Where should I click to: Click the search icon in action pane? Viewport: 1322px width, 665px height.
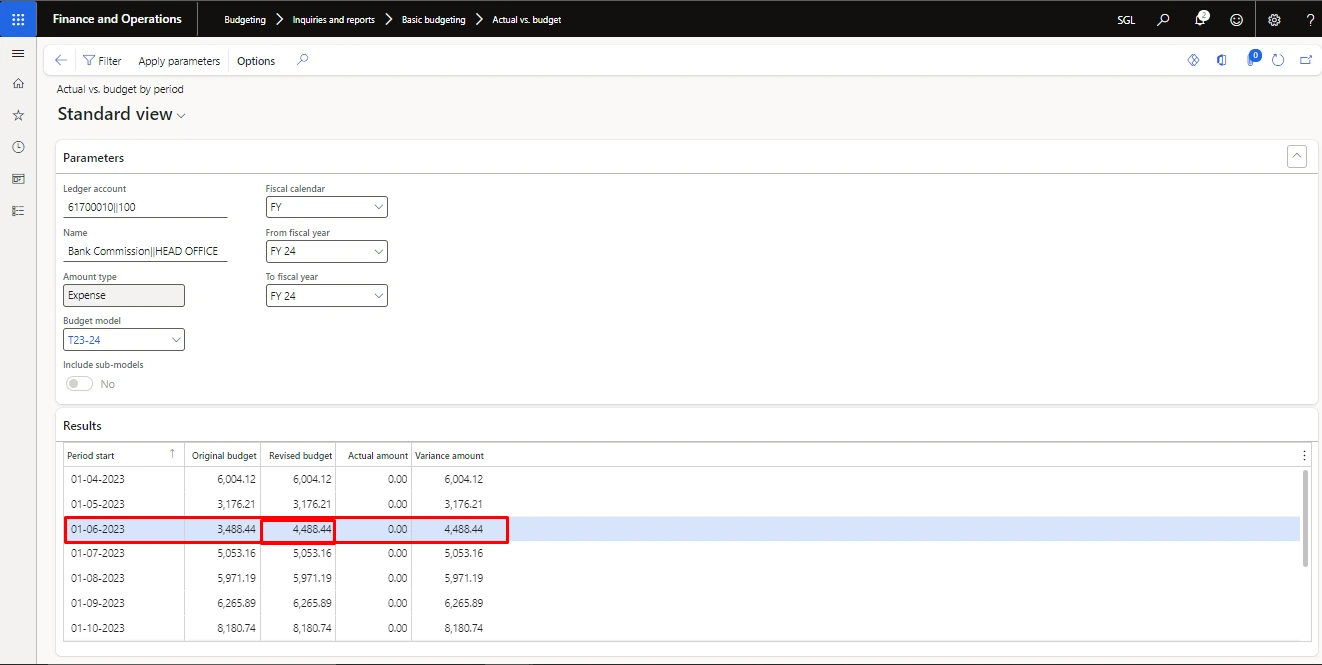303,60
